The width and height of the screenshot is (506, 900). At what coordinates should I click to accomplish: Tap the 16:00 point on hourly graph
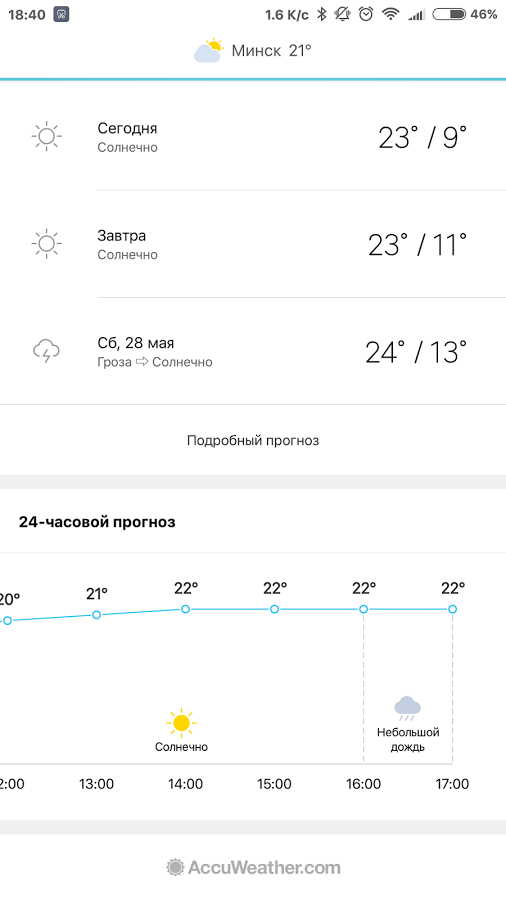[x=364, y=609]
